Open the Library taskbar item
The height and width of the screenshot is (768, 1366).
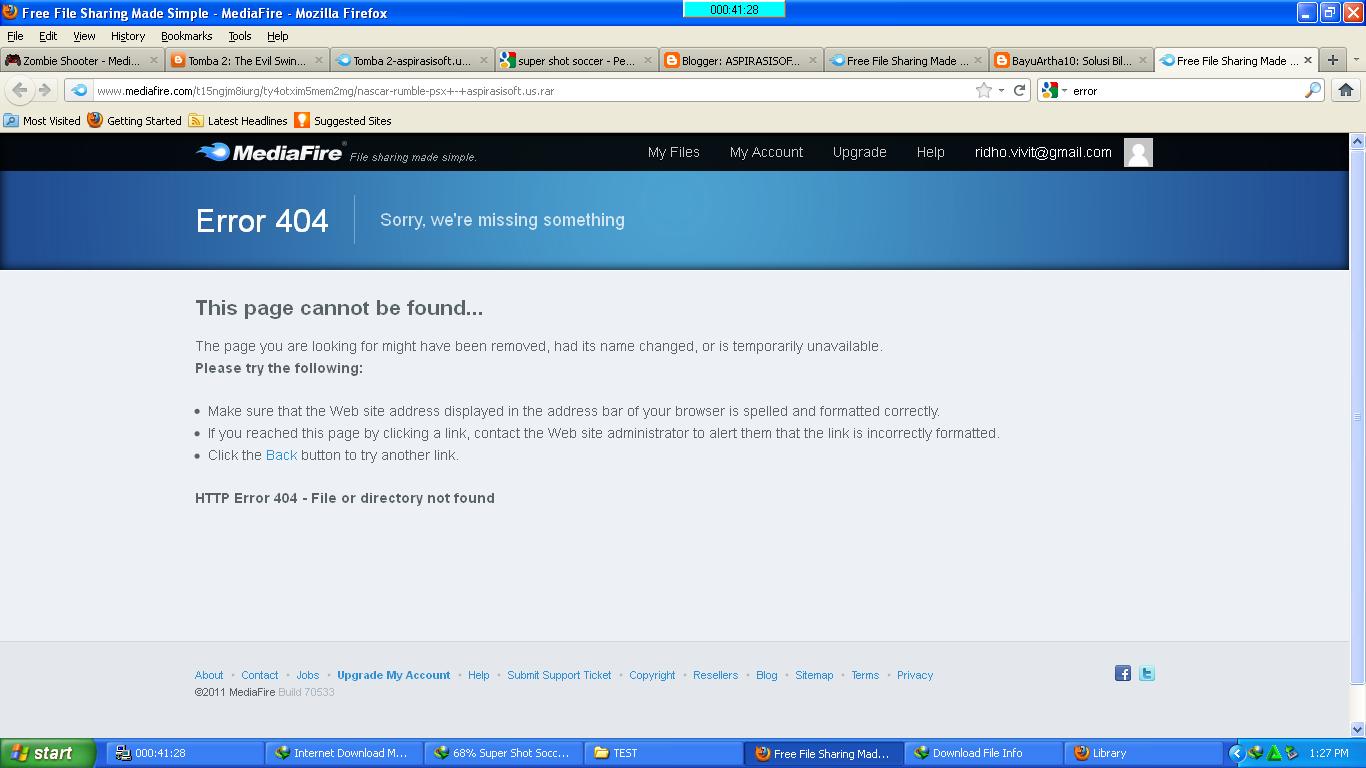click(x=1143, y=753)
